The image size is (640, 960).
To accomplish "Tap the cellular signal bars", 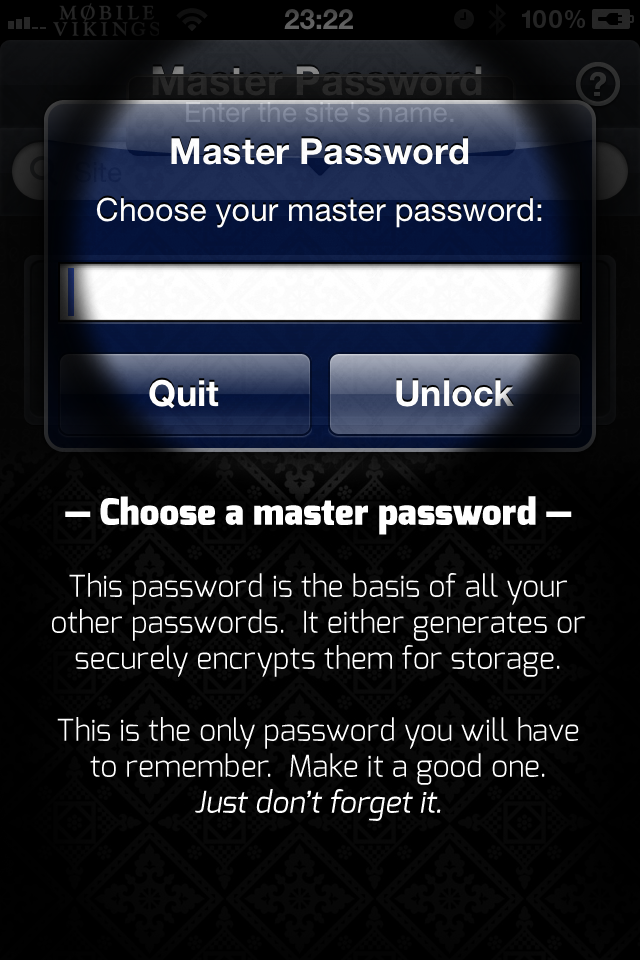I will (26, 23).
